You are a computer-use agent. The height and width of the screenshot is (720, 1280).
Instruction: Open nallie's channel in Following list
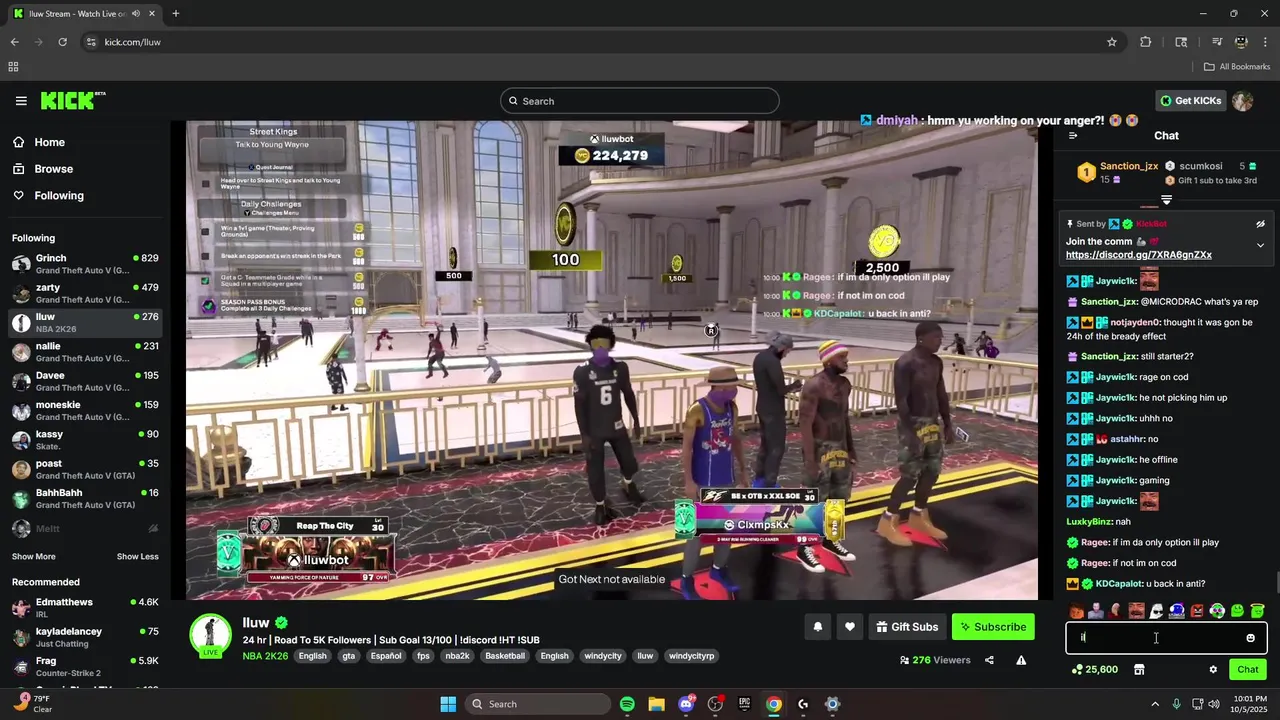tap(85, 352)
